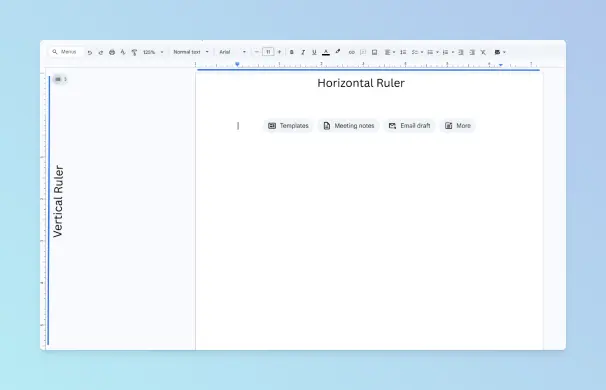Decrease font size with minus button
Viewport: 606px width, 390px height.
(257, 52)
